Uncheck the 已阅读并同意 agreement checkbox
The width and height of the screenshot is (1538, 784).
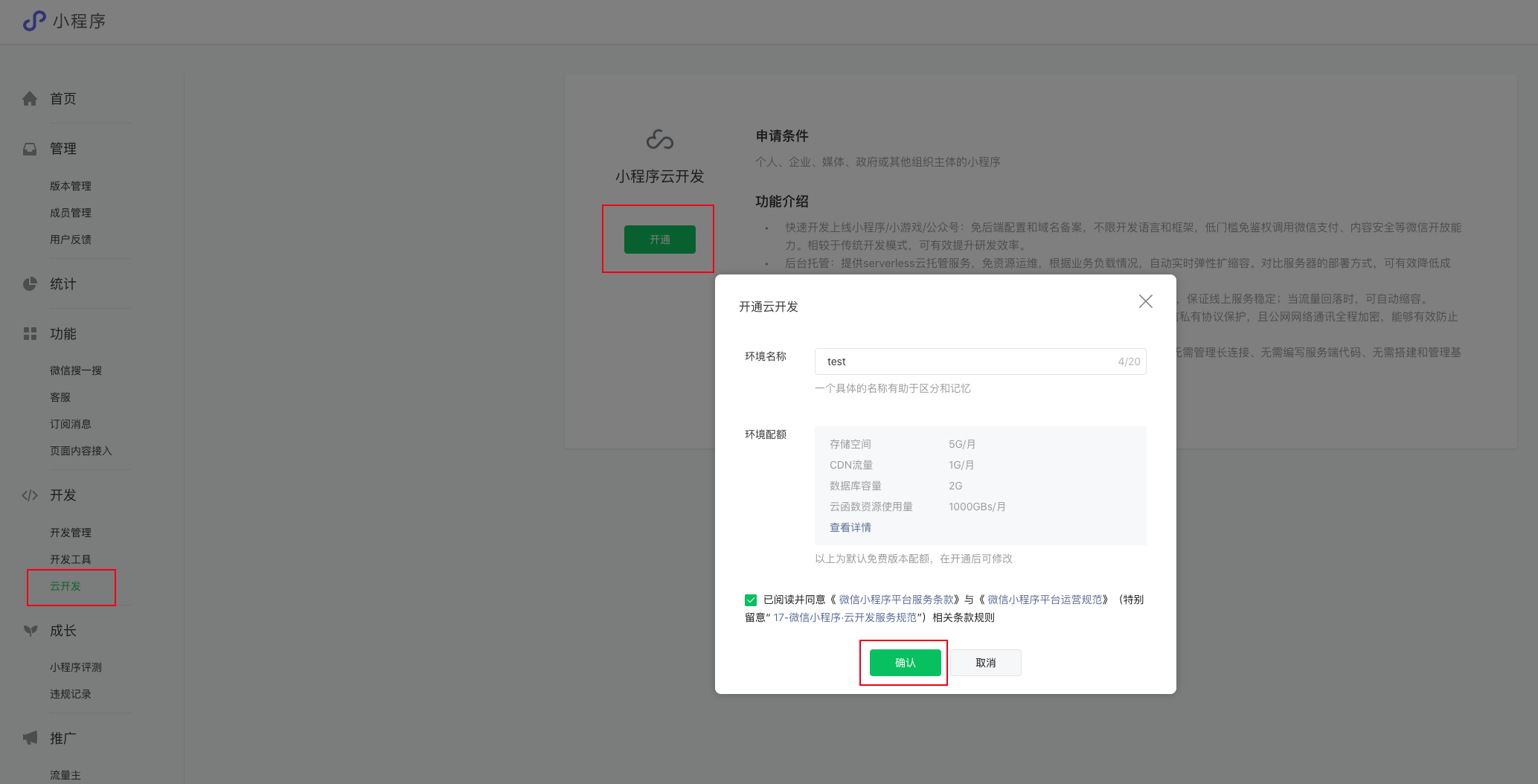(751, 600)
